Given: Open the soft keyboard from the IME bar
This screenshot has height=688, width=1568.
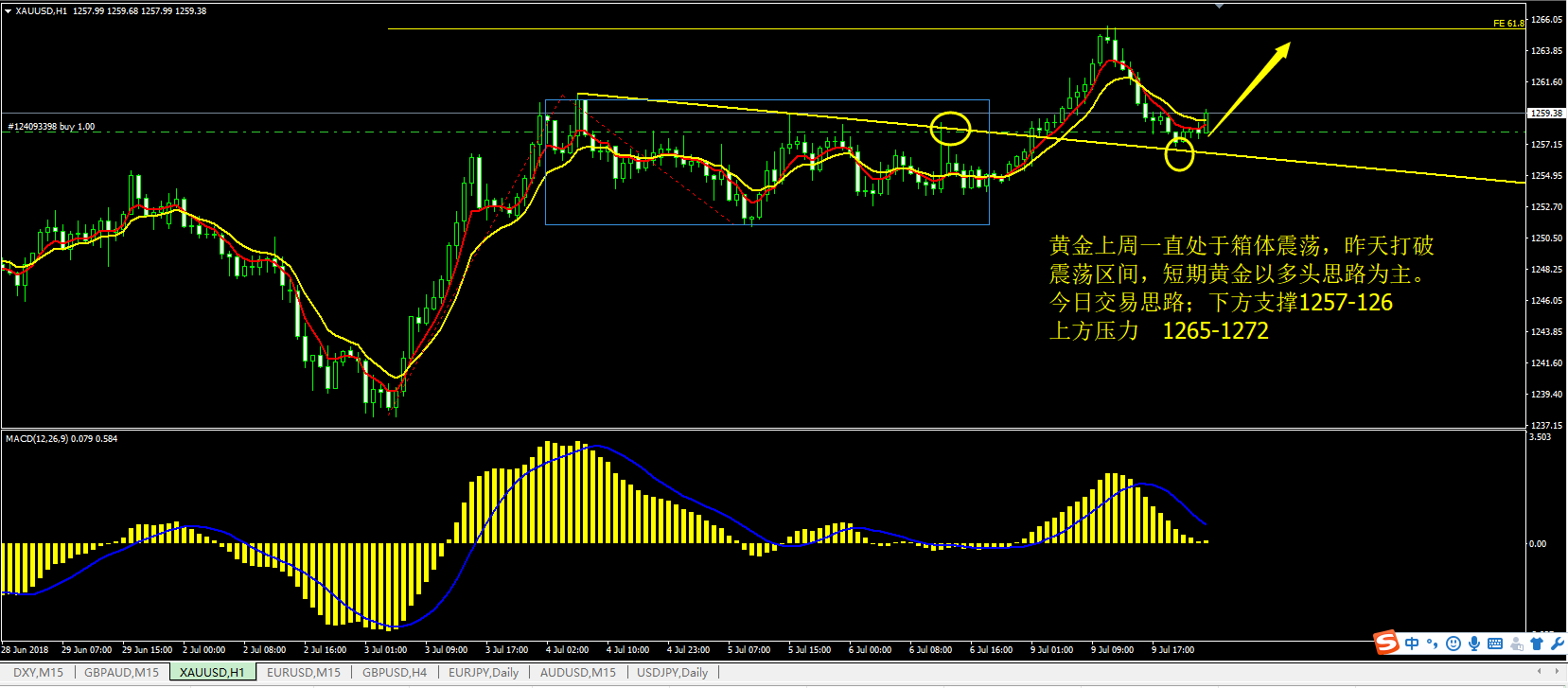Looking at the screenshot, I should pyautogui.click(x=1495, y=644).
